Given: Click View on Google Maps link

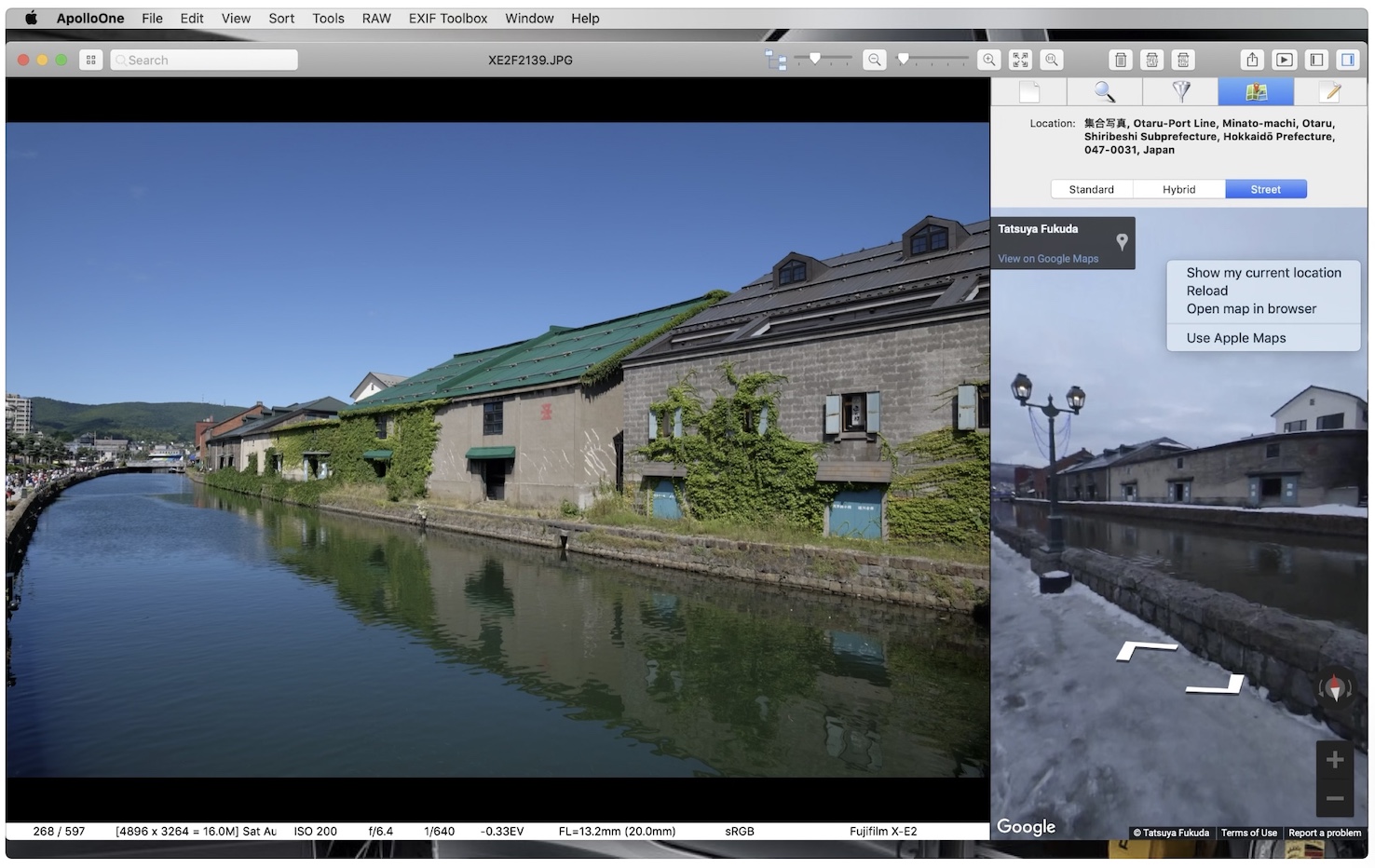Looking at the screenshot, I should (1048, 259).
